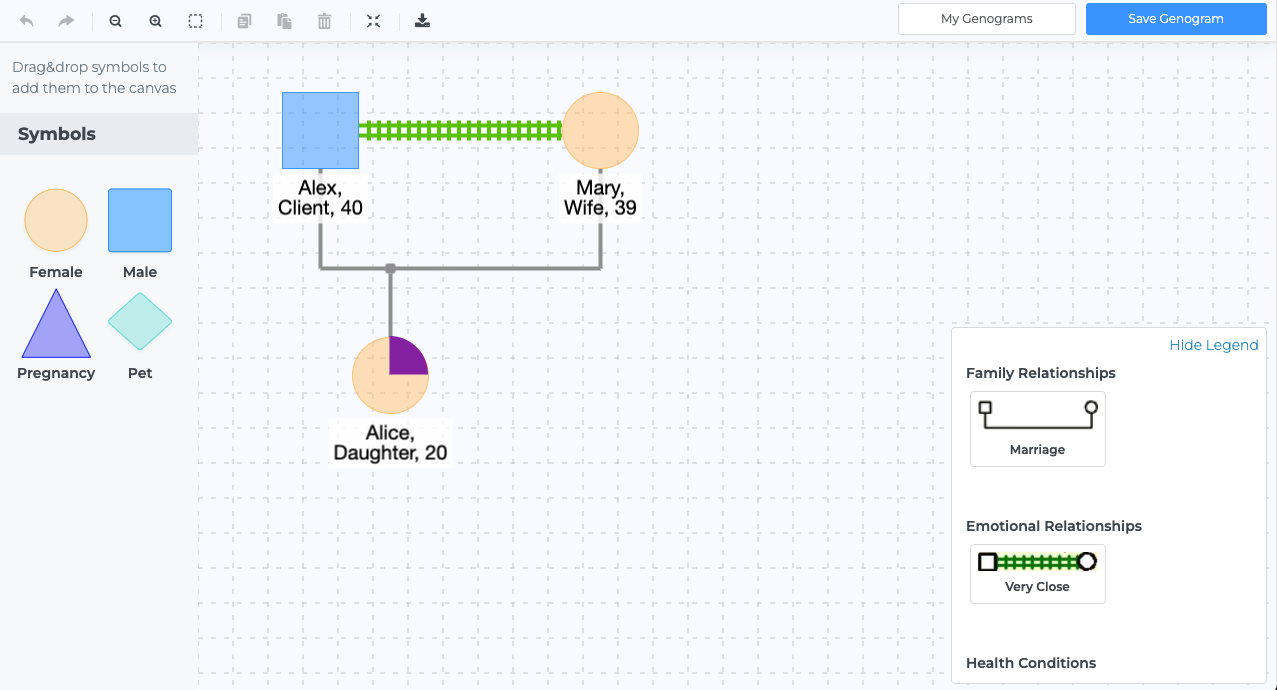The width and height of the screenshot is (1277, 690).
Task: Click the download/export icon
Action: click(422, 20)
